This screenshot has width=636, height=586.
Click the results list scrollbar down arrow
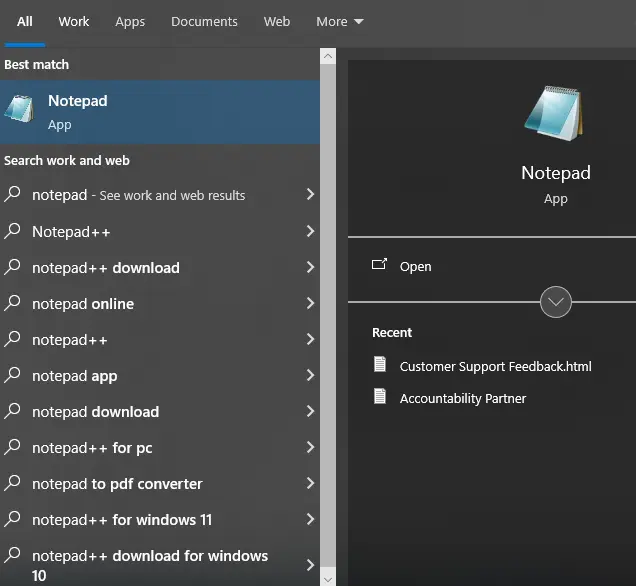[x=328, y=579]
